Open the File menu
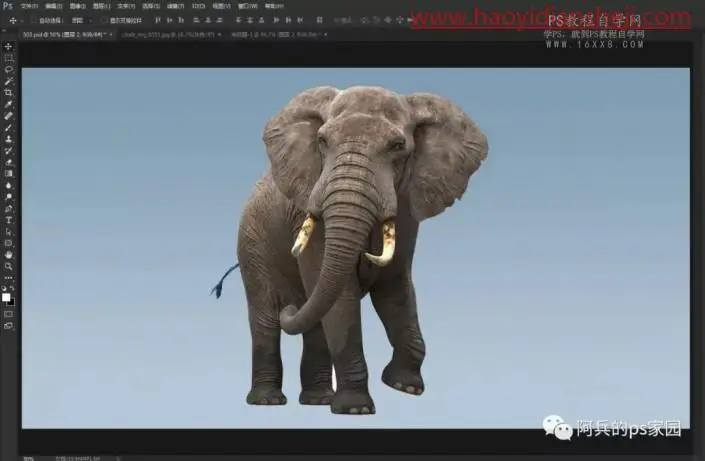This screenshot has height=461, width=705. coord(29,6)
